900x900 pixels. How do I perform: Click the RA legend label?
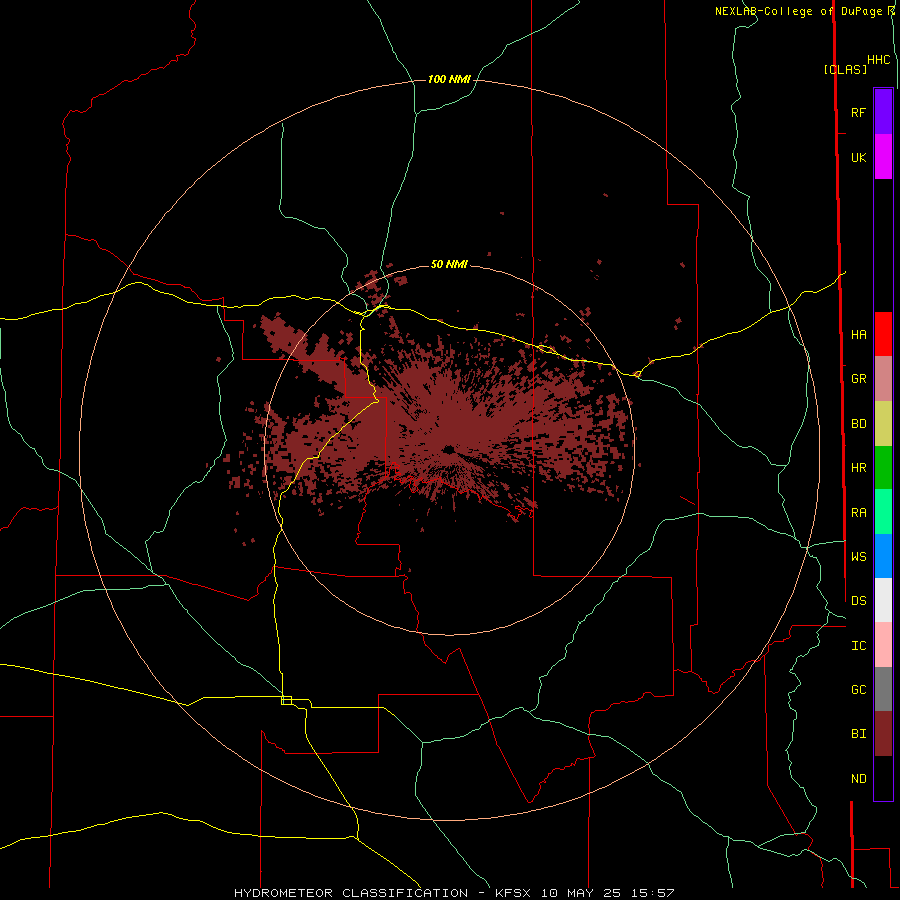click(858, 513)
